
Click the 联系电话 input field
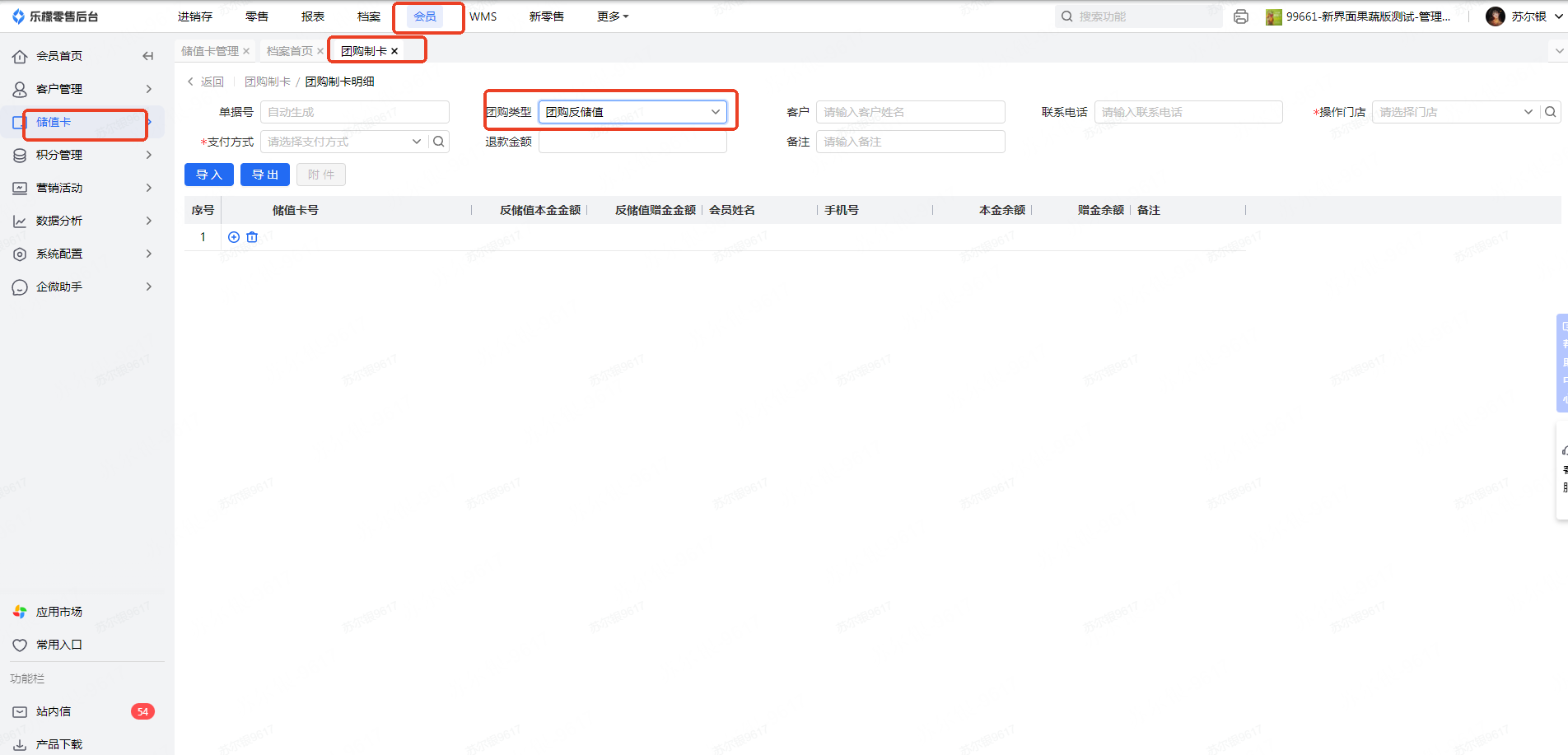pyautogui.click(x=1188, y=112)
